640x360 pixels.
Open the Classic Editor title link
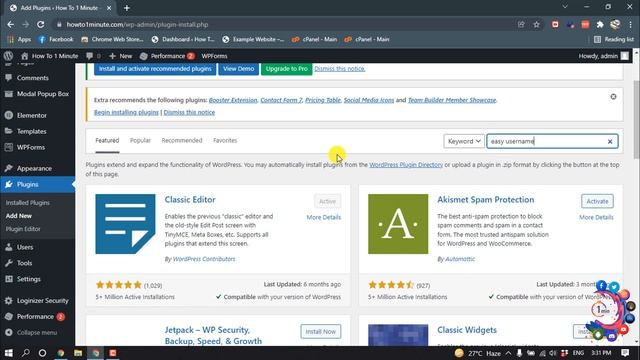pyautogui.click(x=190, y=200)
